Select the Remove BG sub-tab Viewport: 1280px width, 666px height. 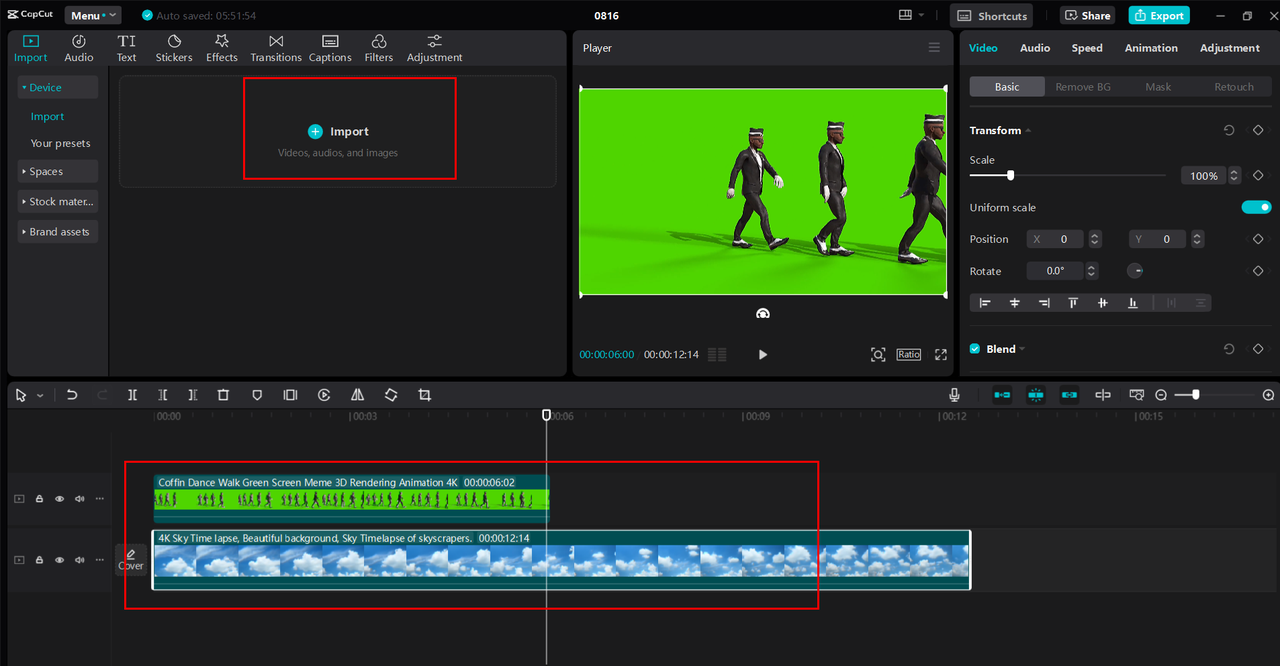1083,87
